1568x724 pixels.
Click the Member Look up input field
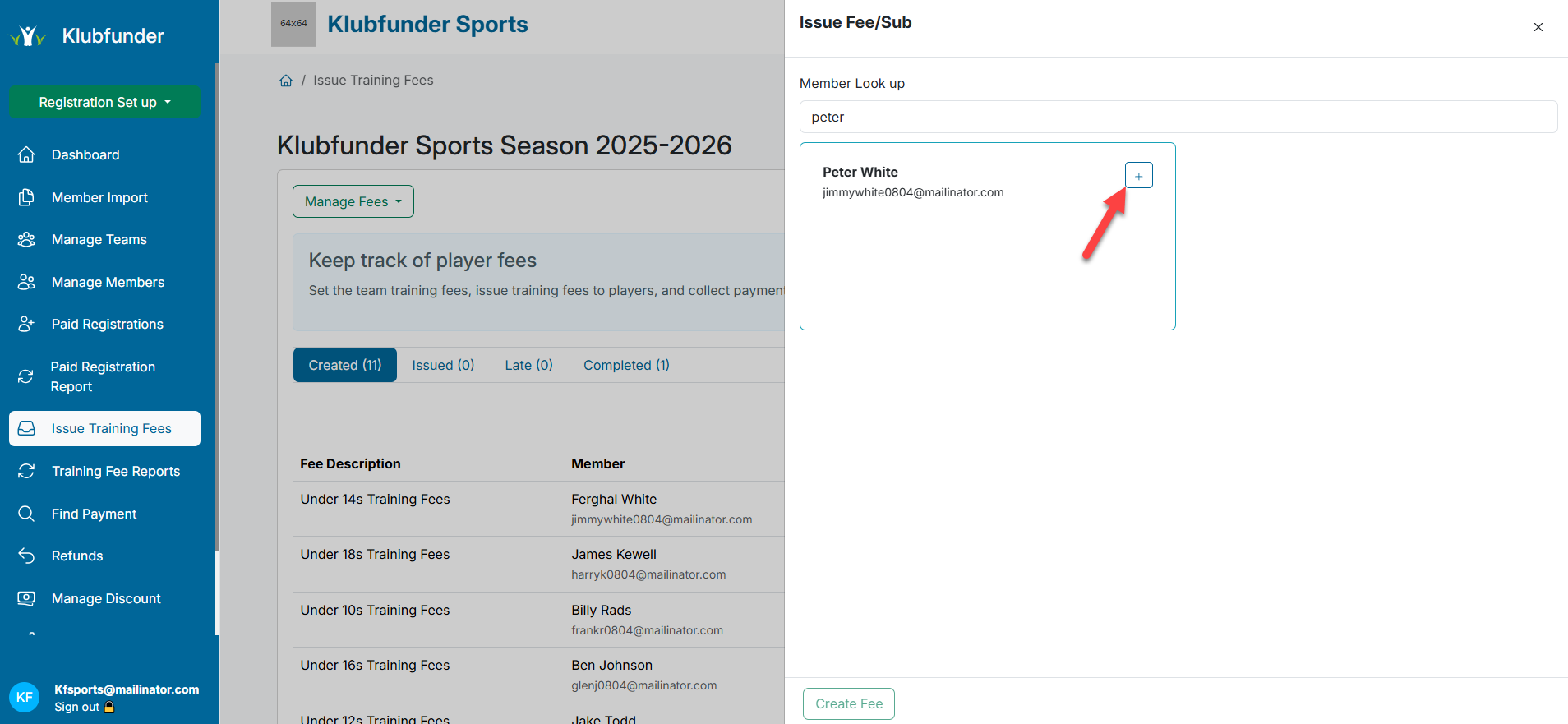coord(1178,117)
